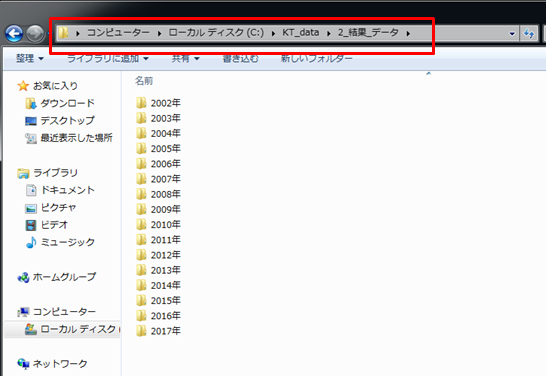Click the コンピューター icon in navigation pane

[23, 312]
